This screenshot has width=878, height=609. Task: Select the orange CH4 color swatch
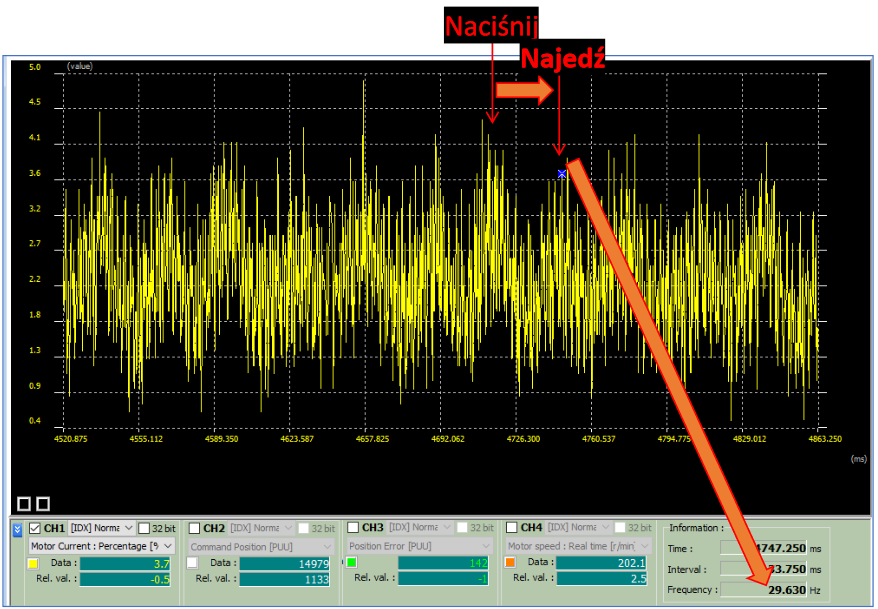510,564
